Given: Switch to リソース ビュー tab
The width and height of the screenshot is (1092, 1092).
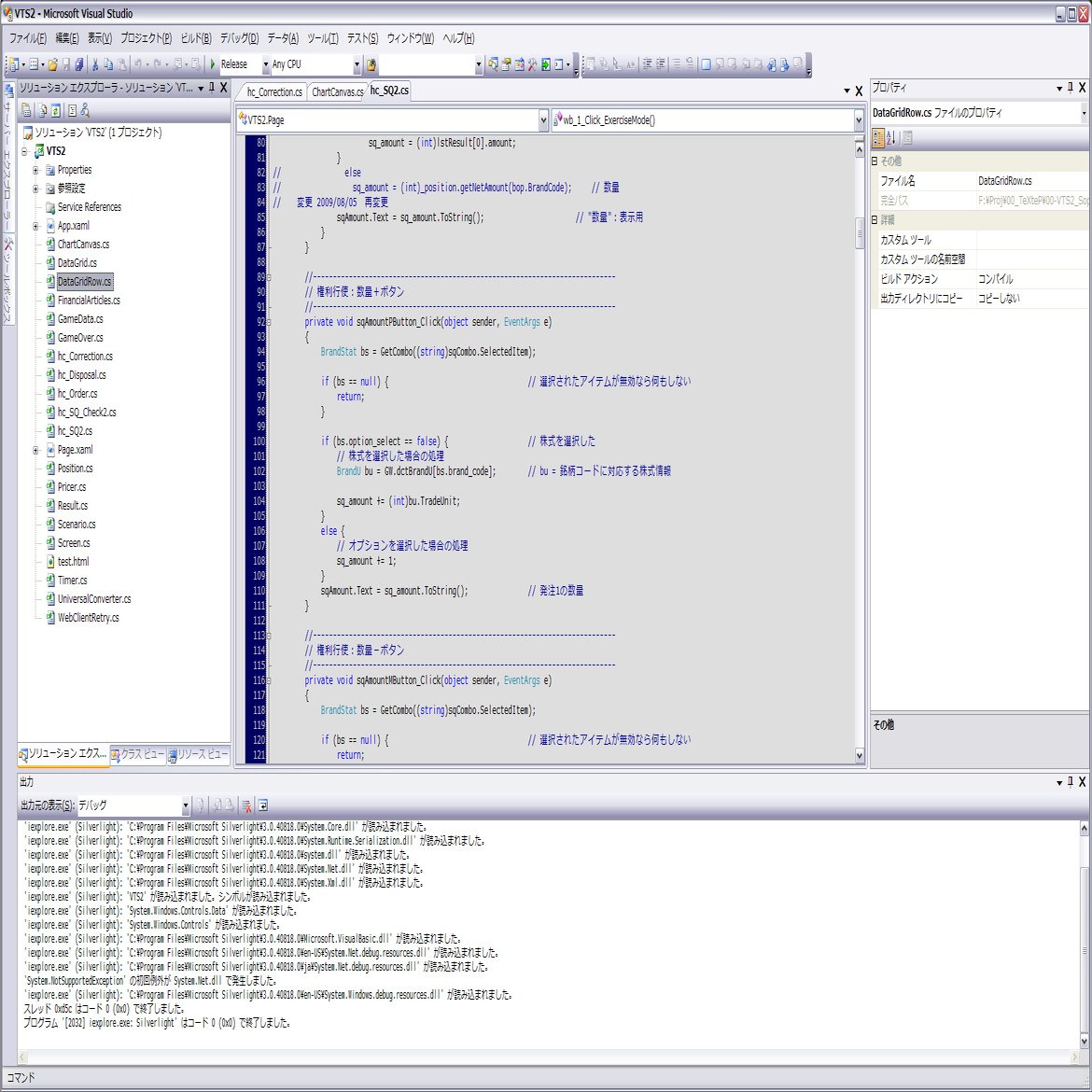Looking at the screenshot, I should click(x=199, y=754).
